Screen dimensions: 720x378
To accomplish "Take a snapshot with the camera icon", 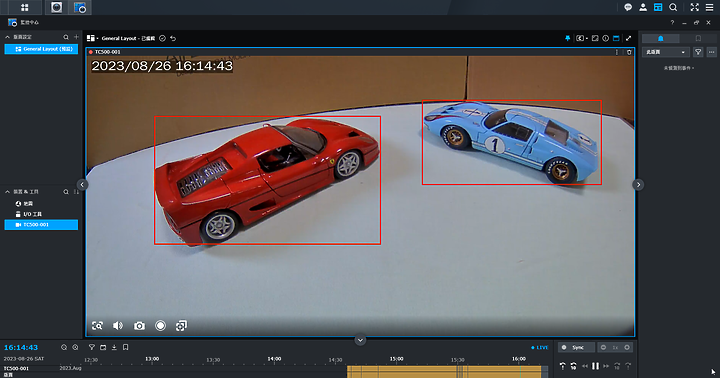I will (x=139, y=326).
